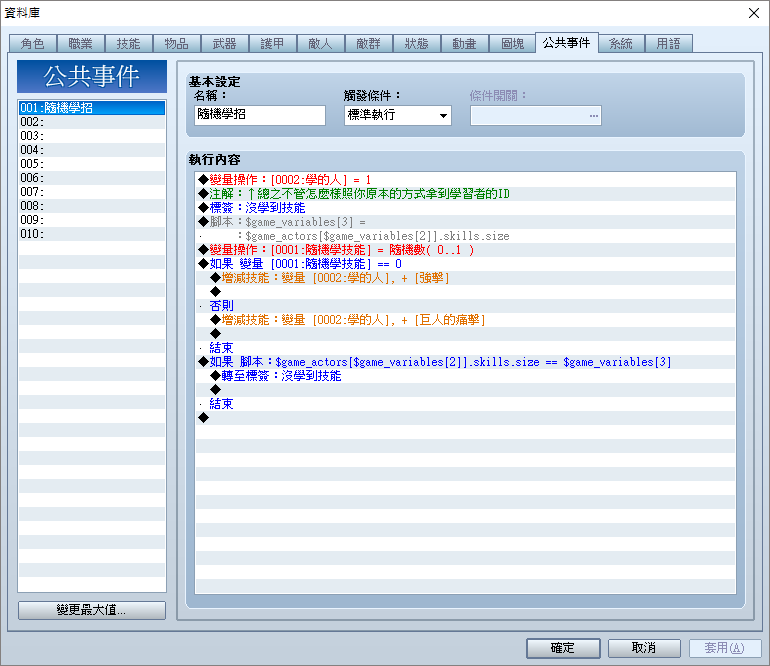Close the 資料庫 window
This screenshot has height=666, width=770.
(x=754, y=13)
